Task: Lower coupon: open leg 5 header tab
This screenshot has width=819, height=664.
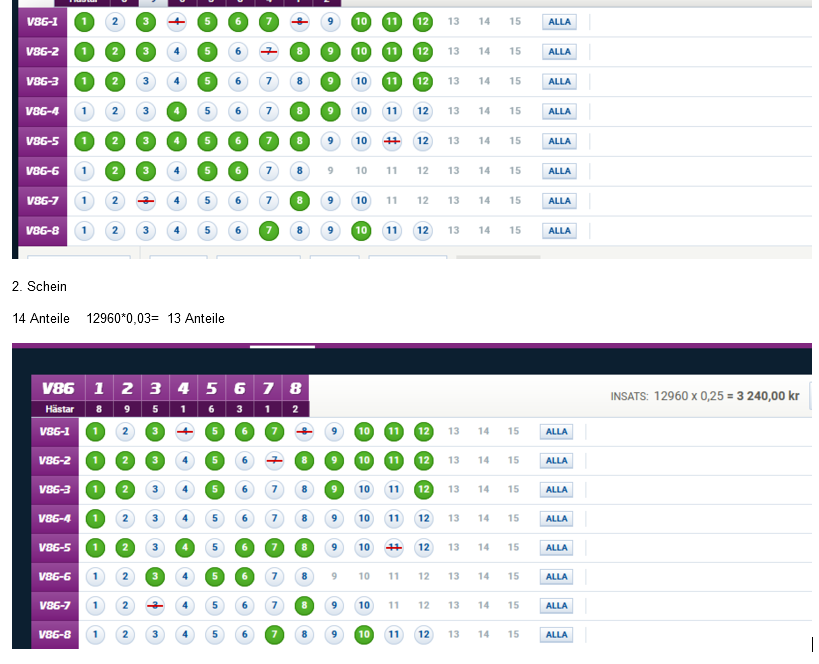Action: [x=212, y=388]
